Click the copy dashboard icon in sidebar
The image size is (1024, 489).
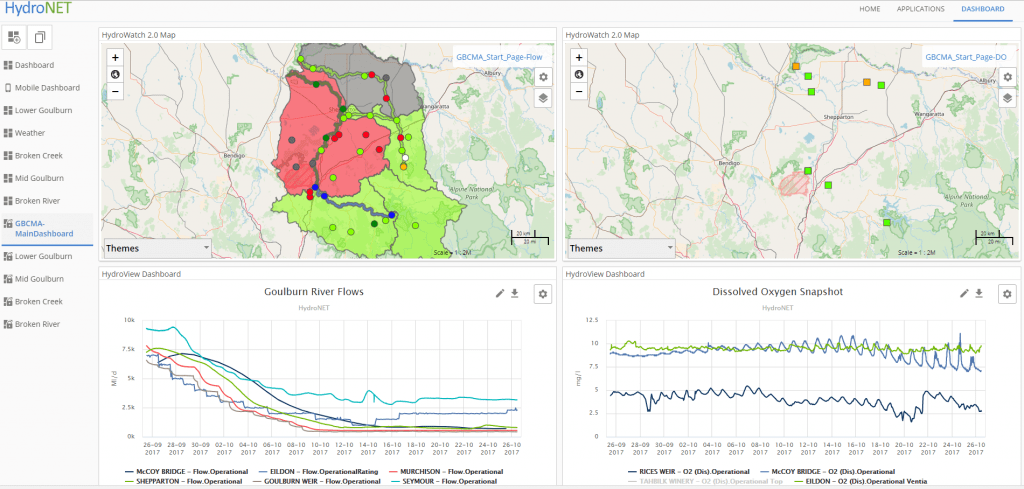tap(40, 37)
